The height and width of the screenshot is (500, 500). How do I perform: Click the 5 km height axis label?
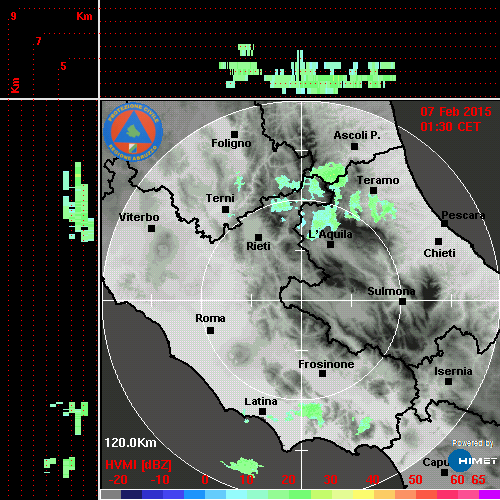[63, 66]
